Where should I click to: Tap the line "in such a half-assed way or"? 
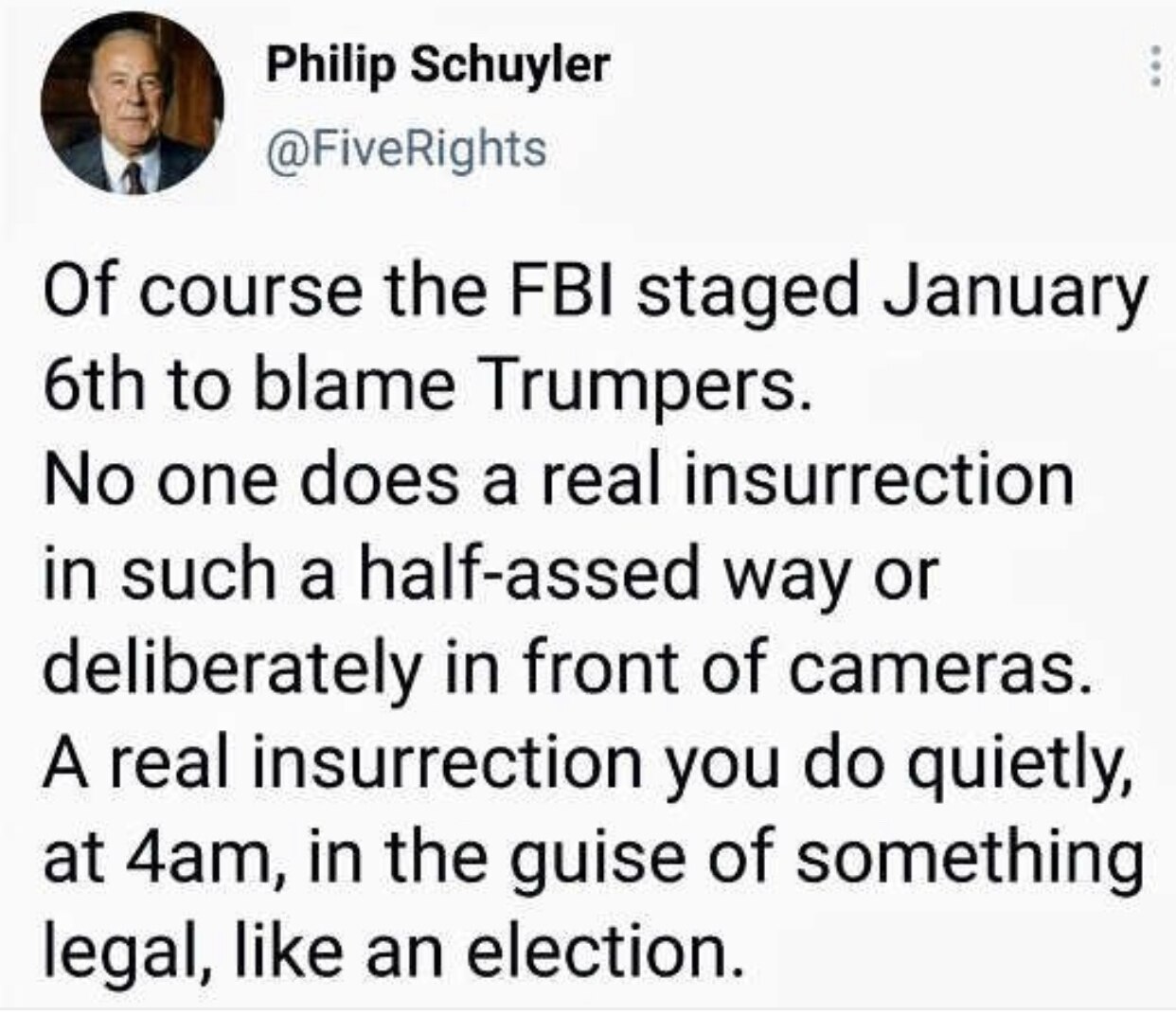pyautogui.click(x=490, y=574)
